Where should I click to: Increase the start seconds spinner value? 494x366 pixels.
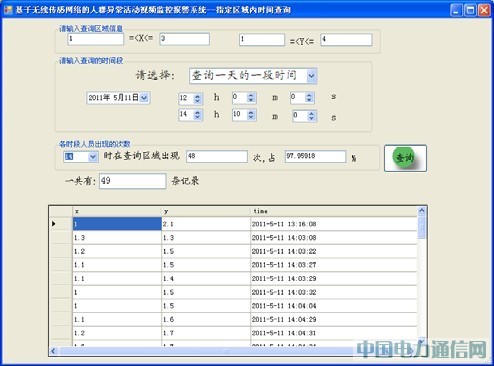point(309,95)
